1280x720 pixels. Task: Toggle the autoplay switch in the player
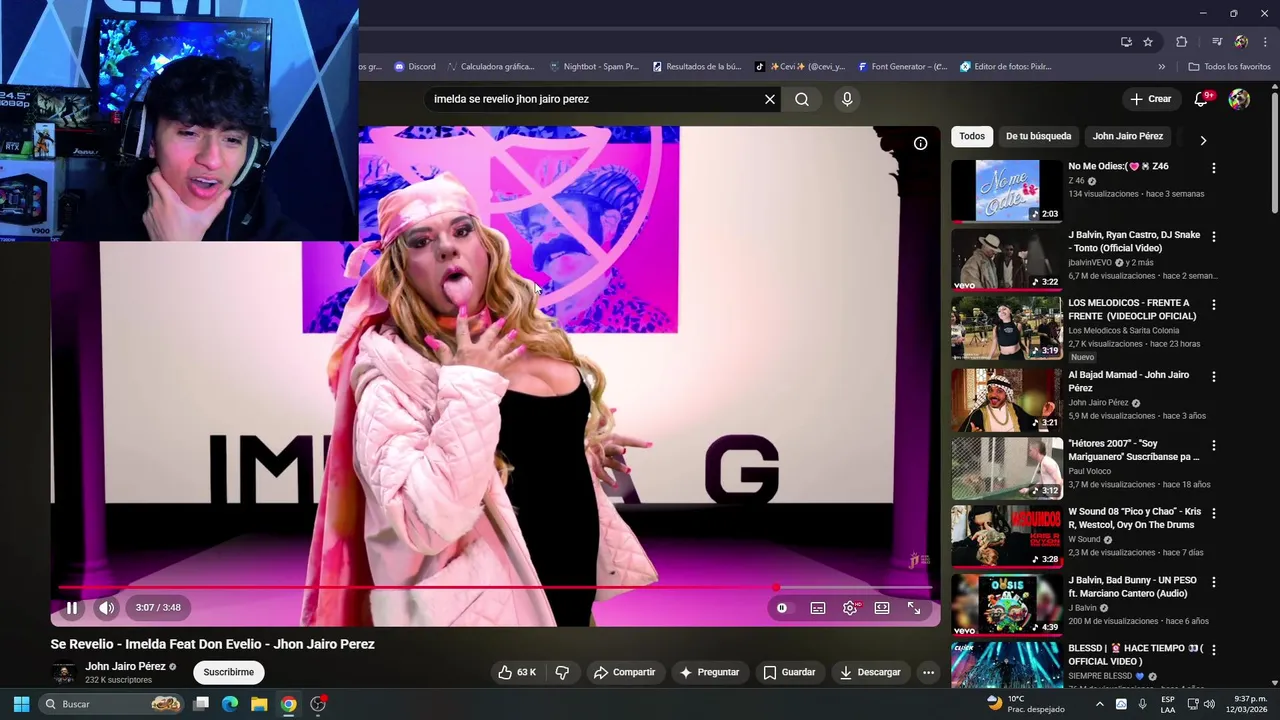tap(782, 607)
